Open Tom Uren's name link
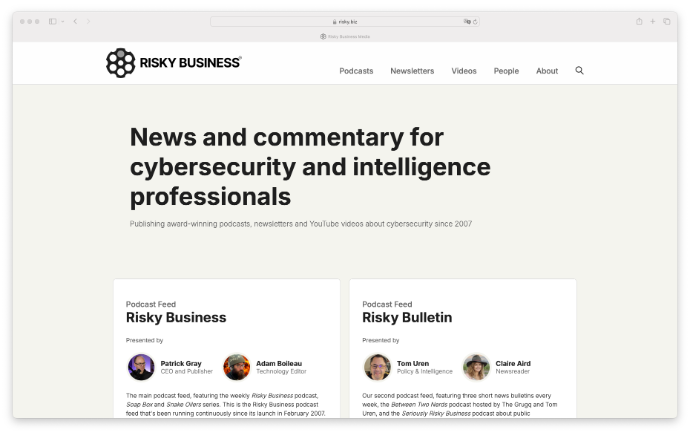 click(413, 363)
